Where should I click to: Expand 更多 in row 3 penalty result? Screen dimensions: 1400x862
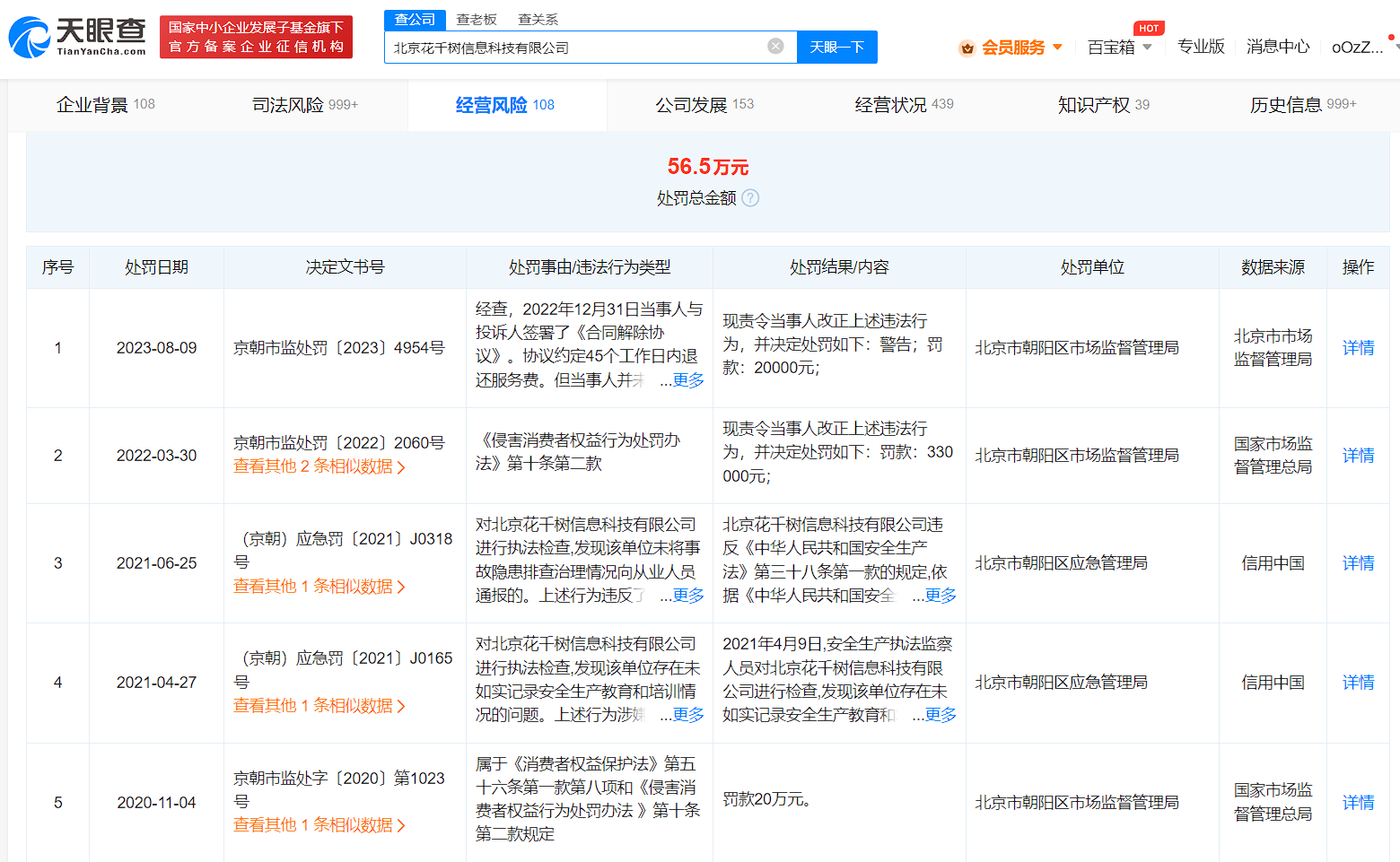pyautogui.click(x=941, y=596)
